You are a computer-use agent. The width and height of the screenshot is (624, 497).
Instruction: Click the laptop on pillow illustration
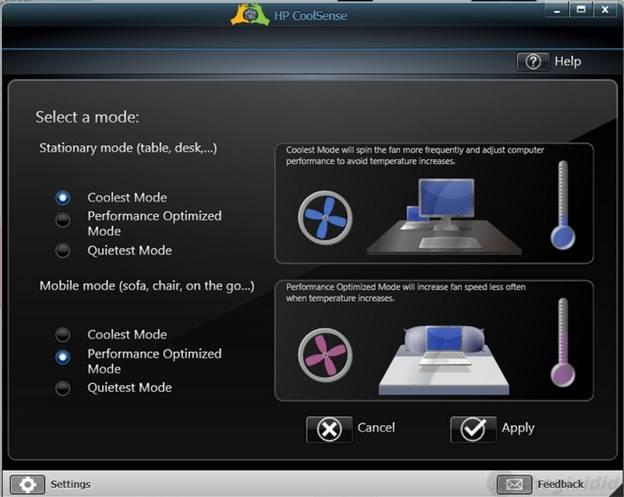444,360
